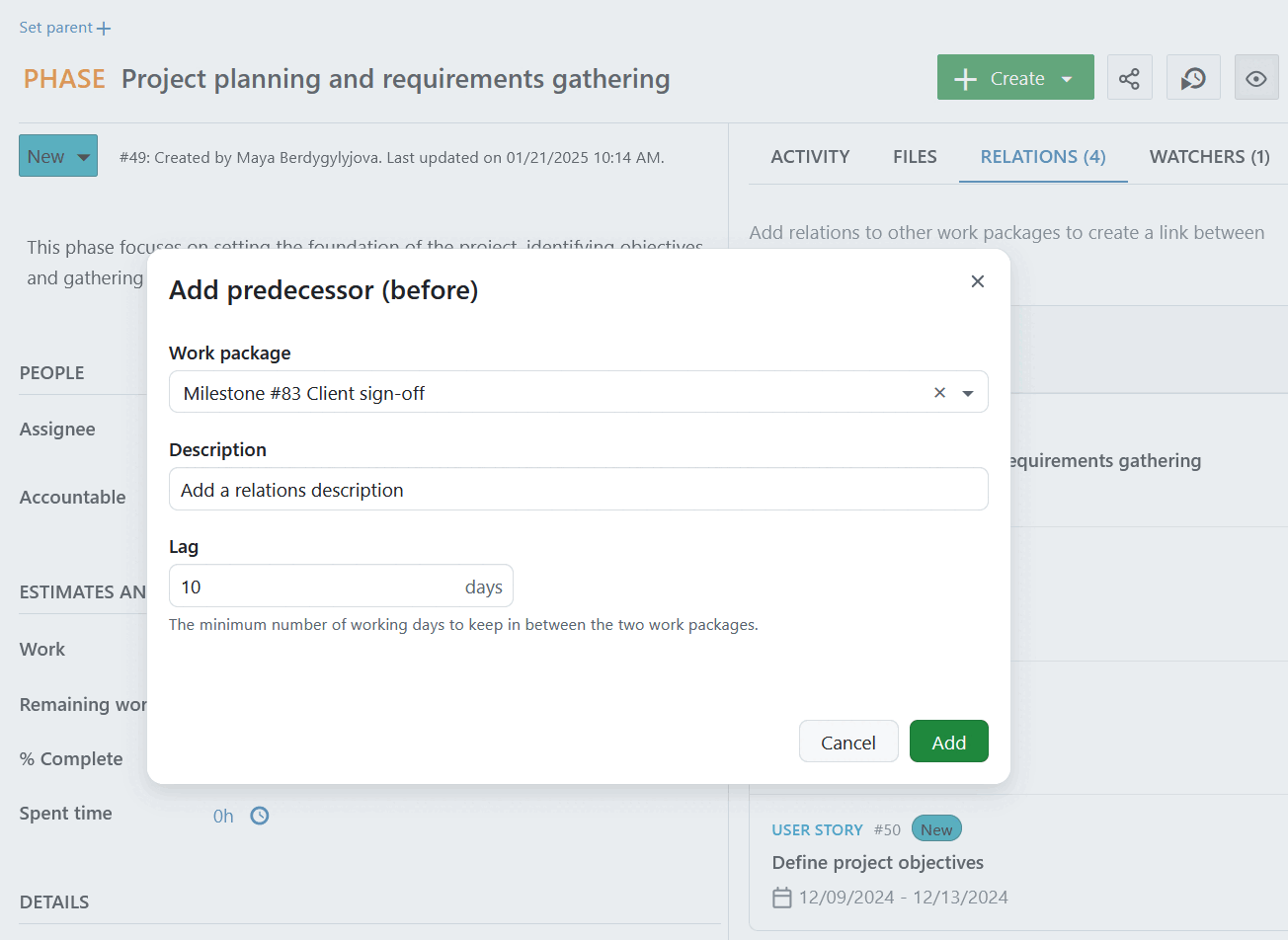Dismiss the Add predecessor dialog
Image resolution: width=1288 pixels, height=940 pixels.
[x=977, y=281]
